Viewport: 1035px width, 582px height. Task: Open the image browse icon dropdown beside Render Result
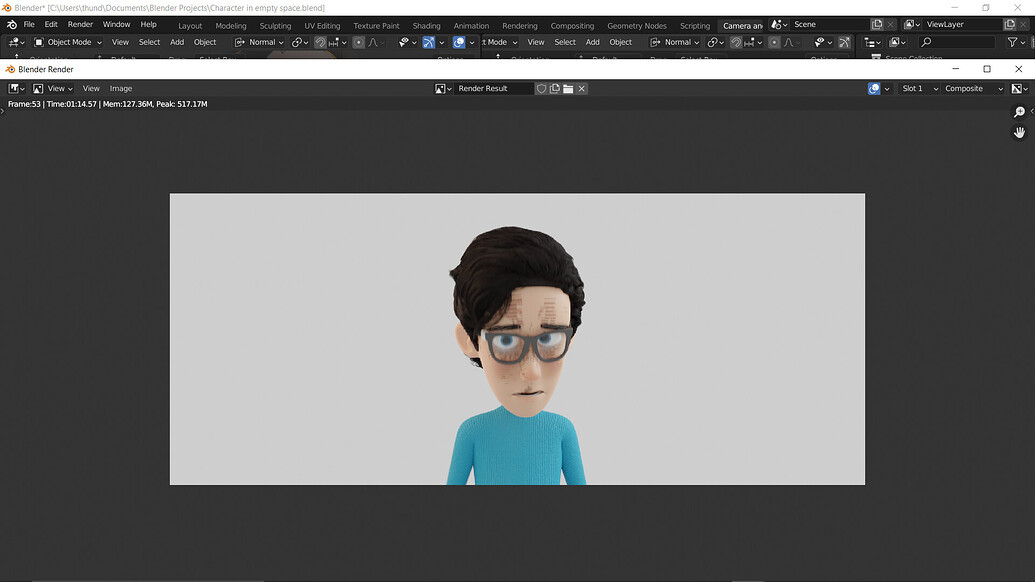pyautogui.click(x=443, y=88)
